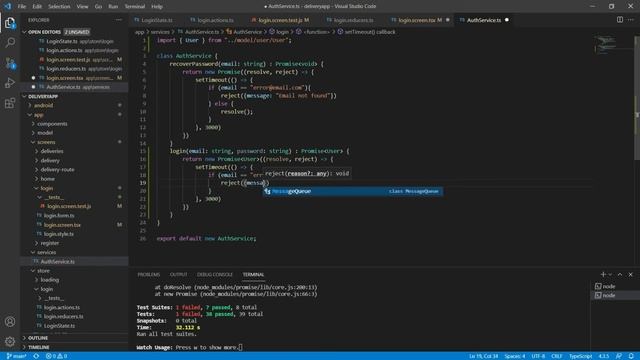Open the Help menu
Screen dimensions: 640x360
(157, 7)
